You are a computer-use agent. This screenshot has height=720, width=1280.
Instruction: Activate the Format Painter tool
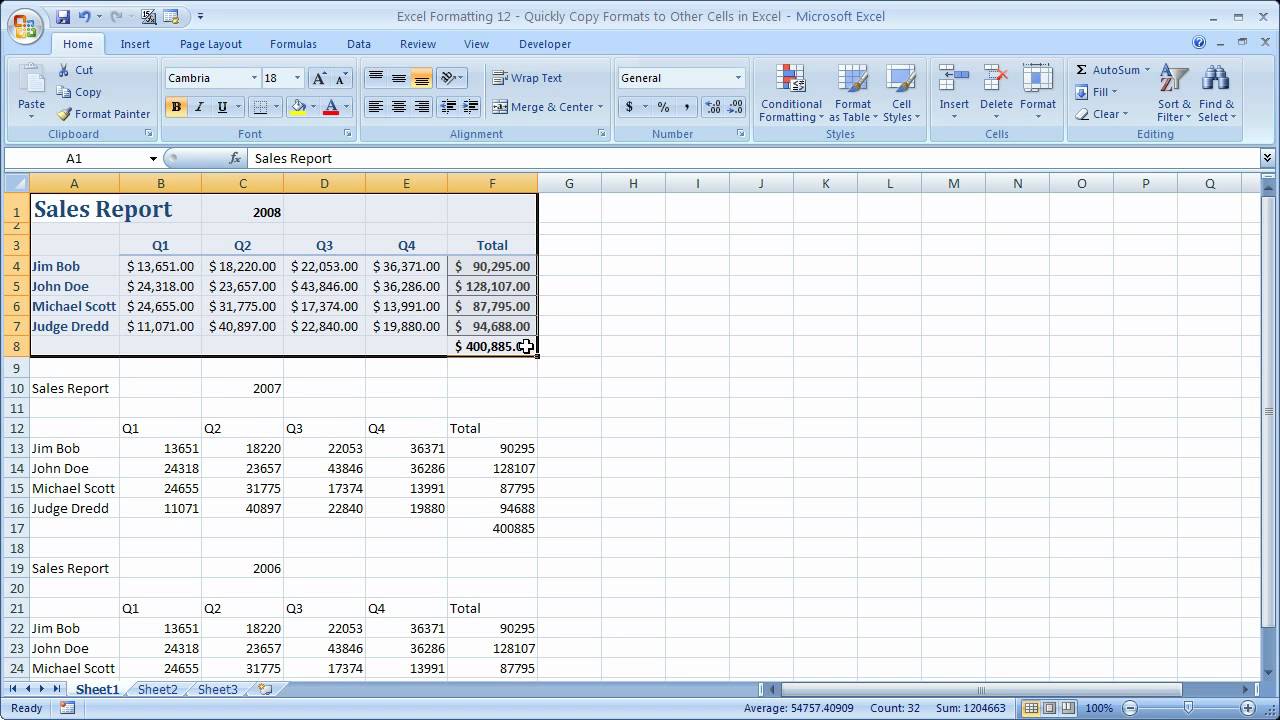click(104, 114)
